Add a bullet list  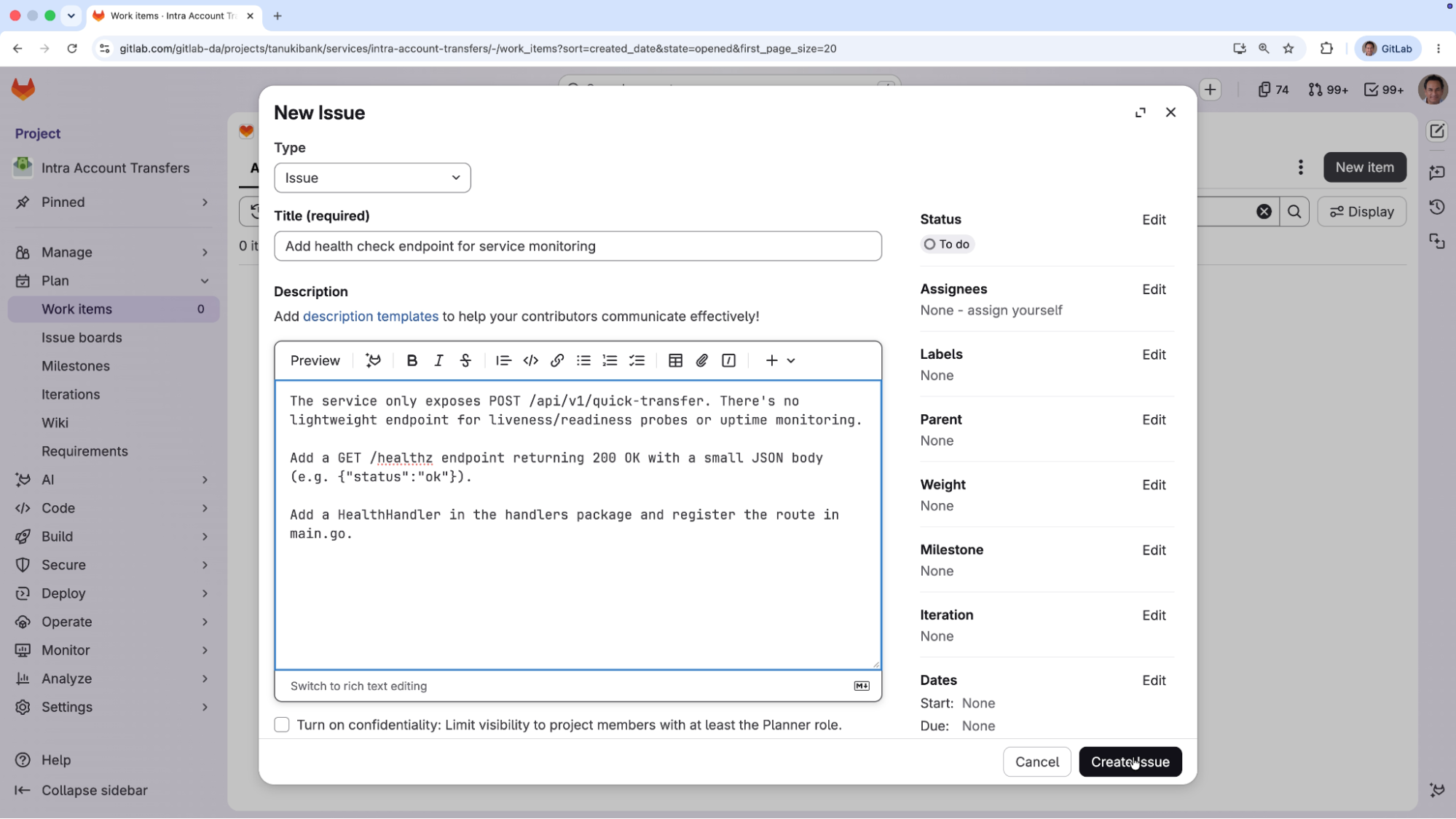pyautogui.click(x=583, y=360)
